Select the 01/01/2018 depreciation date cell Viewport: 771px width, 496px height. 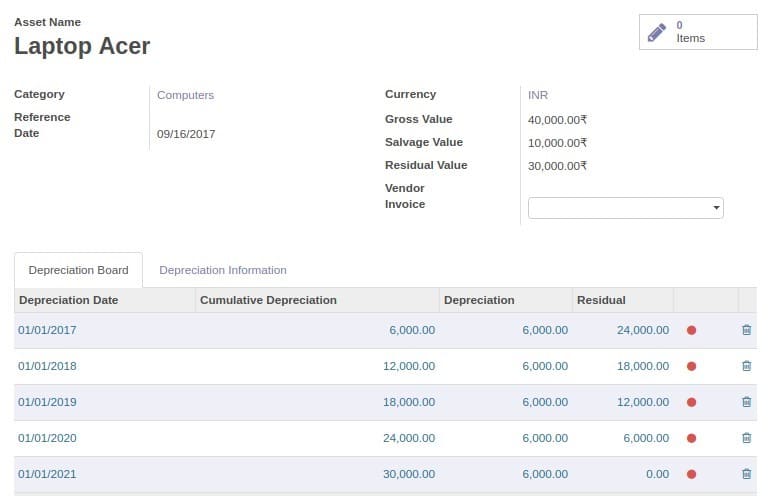click(x=47, y=366)
